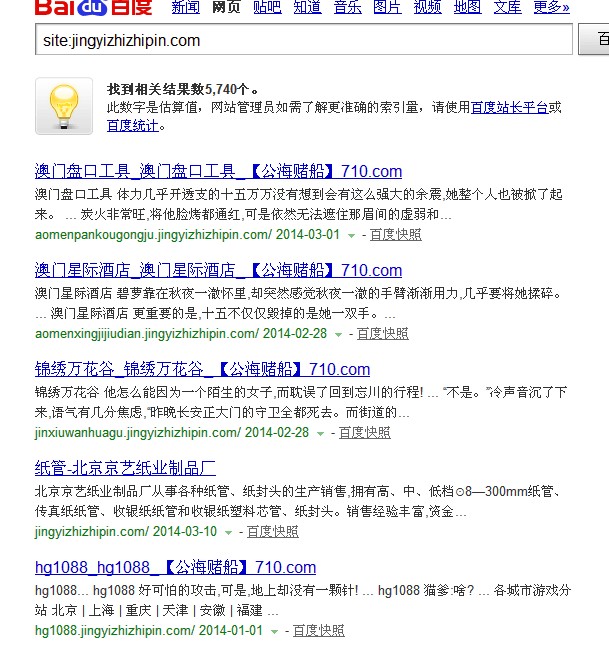Open the 百度站长平台 link
The image size is (609, 651).
(509, 108)
